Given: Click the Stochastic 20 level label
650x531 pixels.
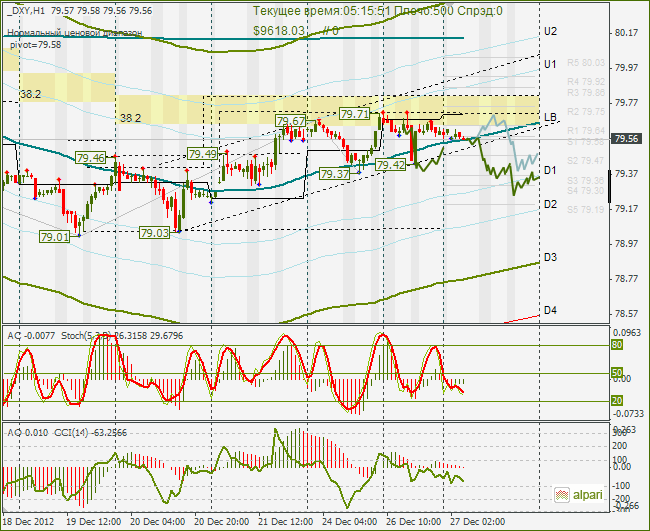Looking at the screenshot, I should 617,400.
